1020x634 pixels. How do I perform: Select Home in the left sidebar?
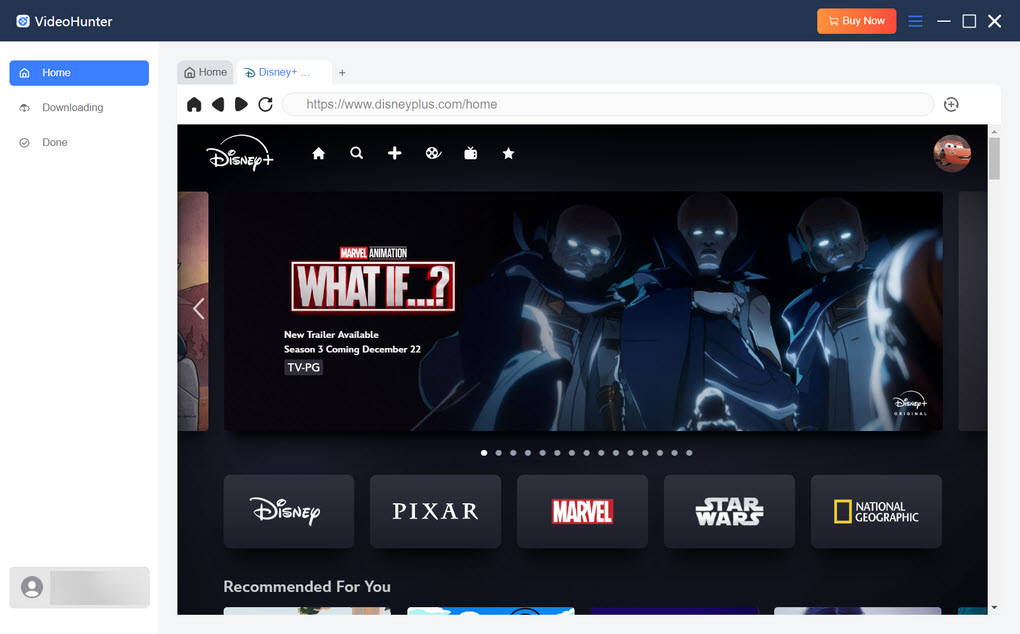point(79,73)
